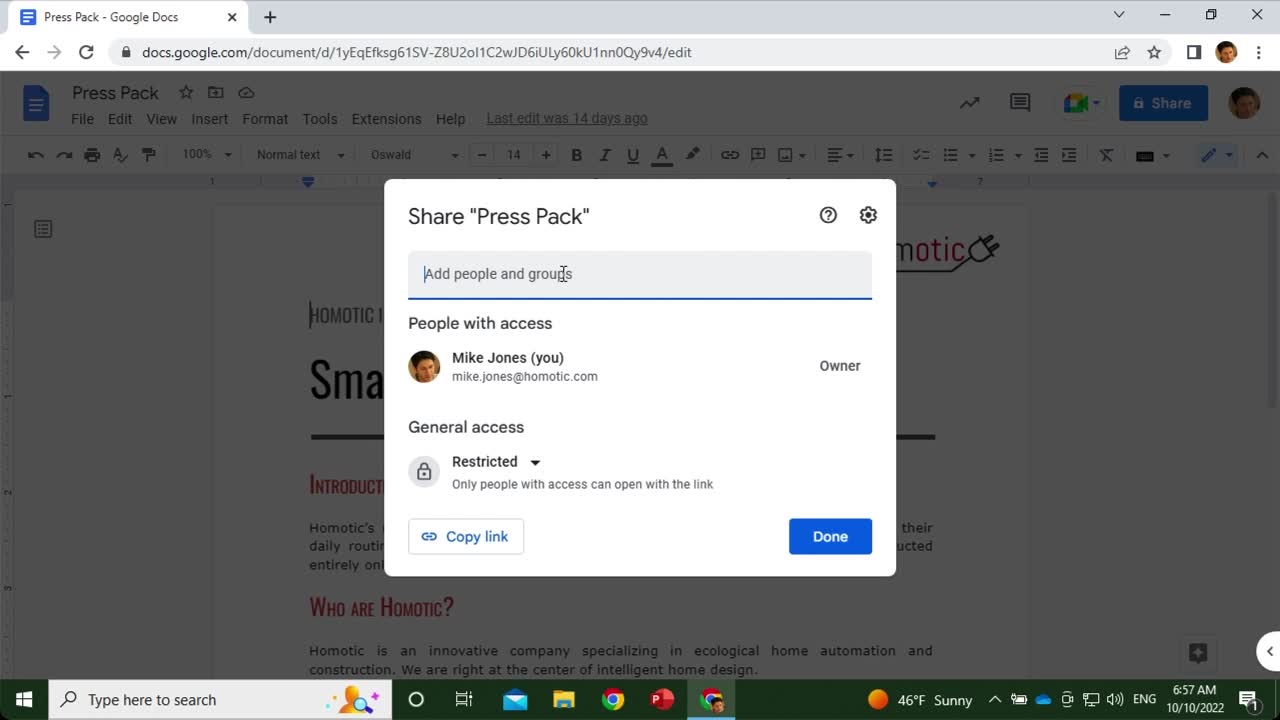Open share settings gear icon
The width and height of the screenshot is (1280, 720).
pyautogui.click(x=868, y=215)
